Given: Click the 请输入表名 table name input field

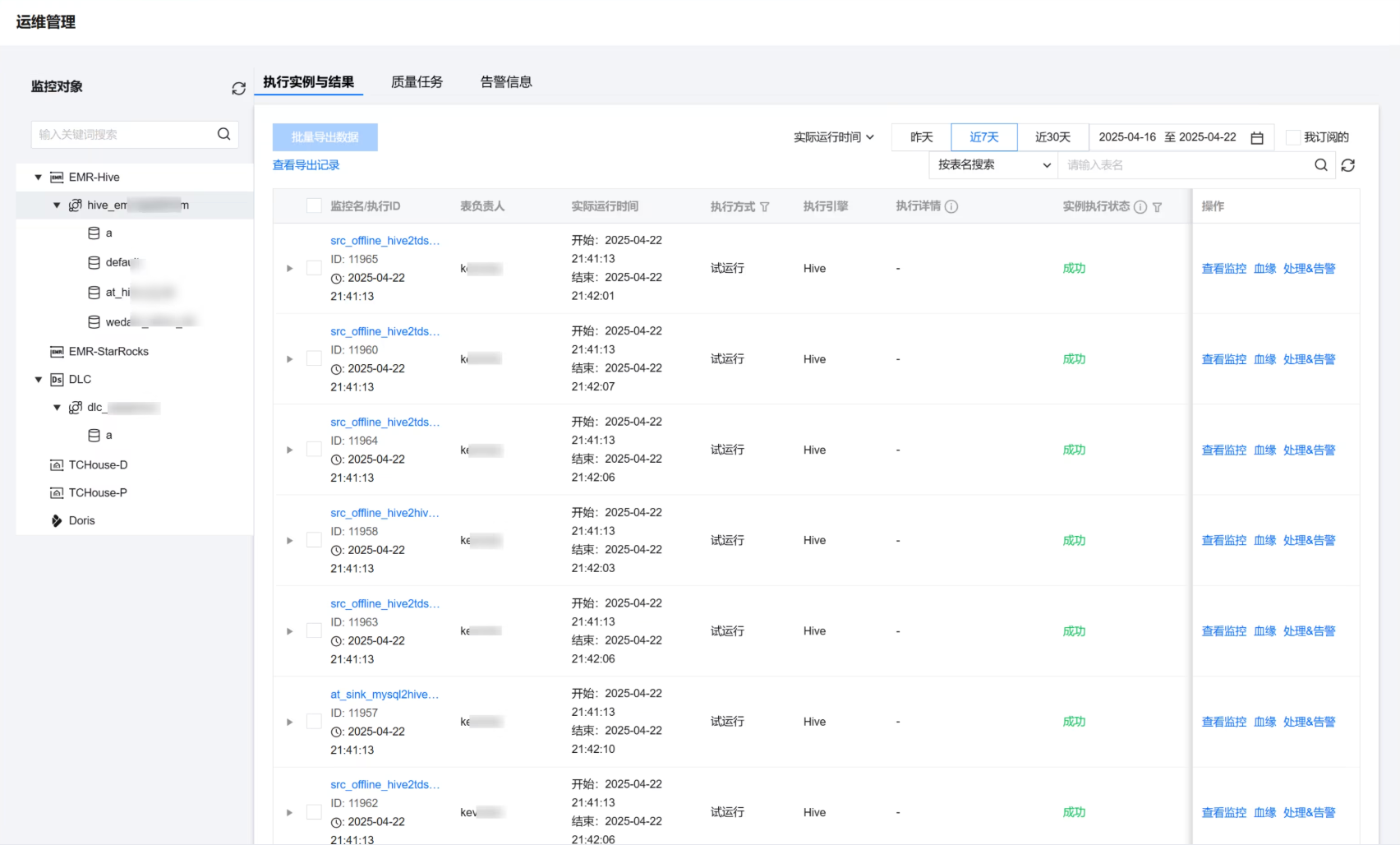Looking at the screenshot, I should point(1183,165).
